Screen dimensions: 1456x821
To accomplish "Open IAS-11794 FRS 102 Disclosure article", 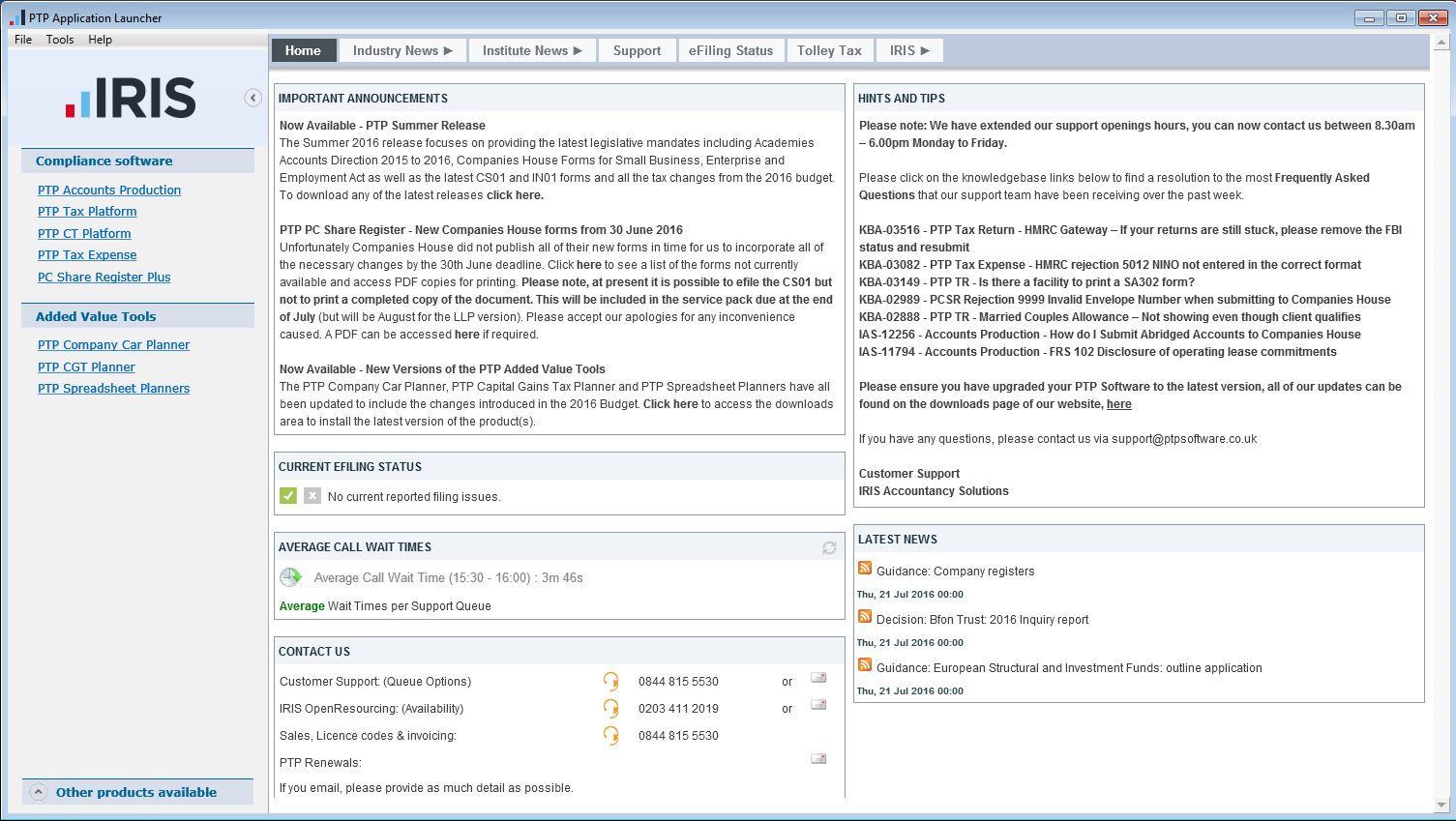I will click(1097, 352).
